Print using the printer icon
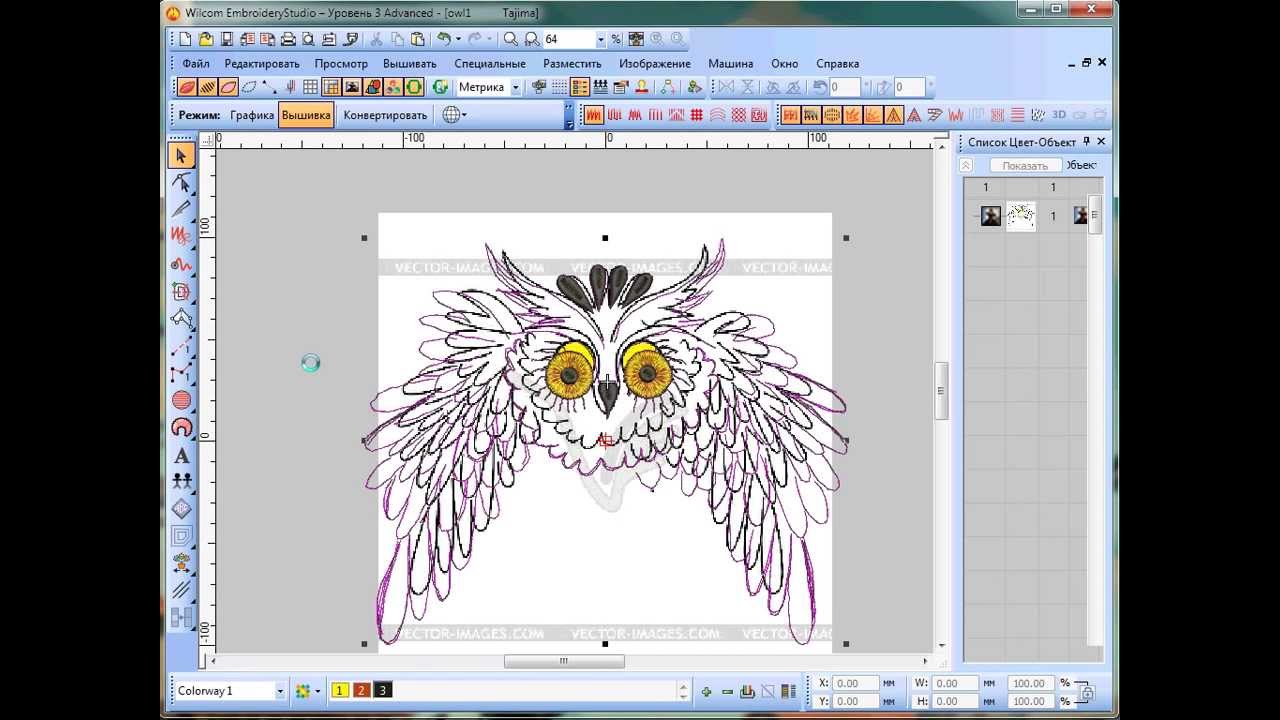The height and width of the screenshot is (720, 1280). (x=288, y=39)
